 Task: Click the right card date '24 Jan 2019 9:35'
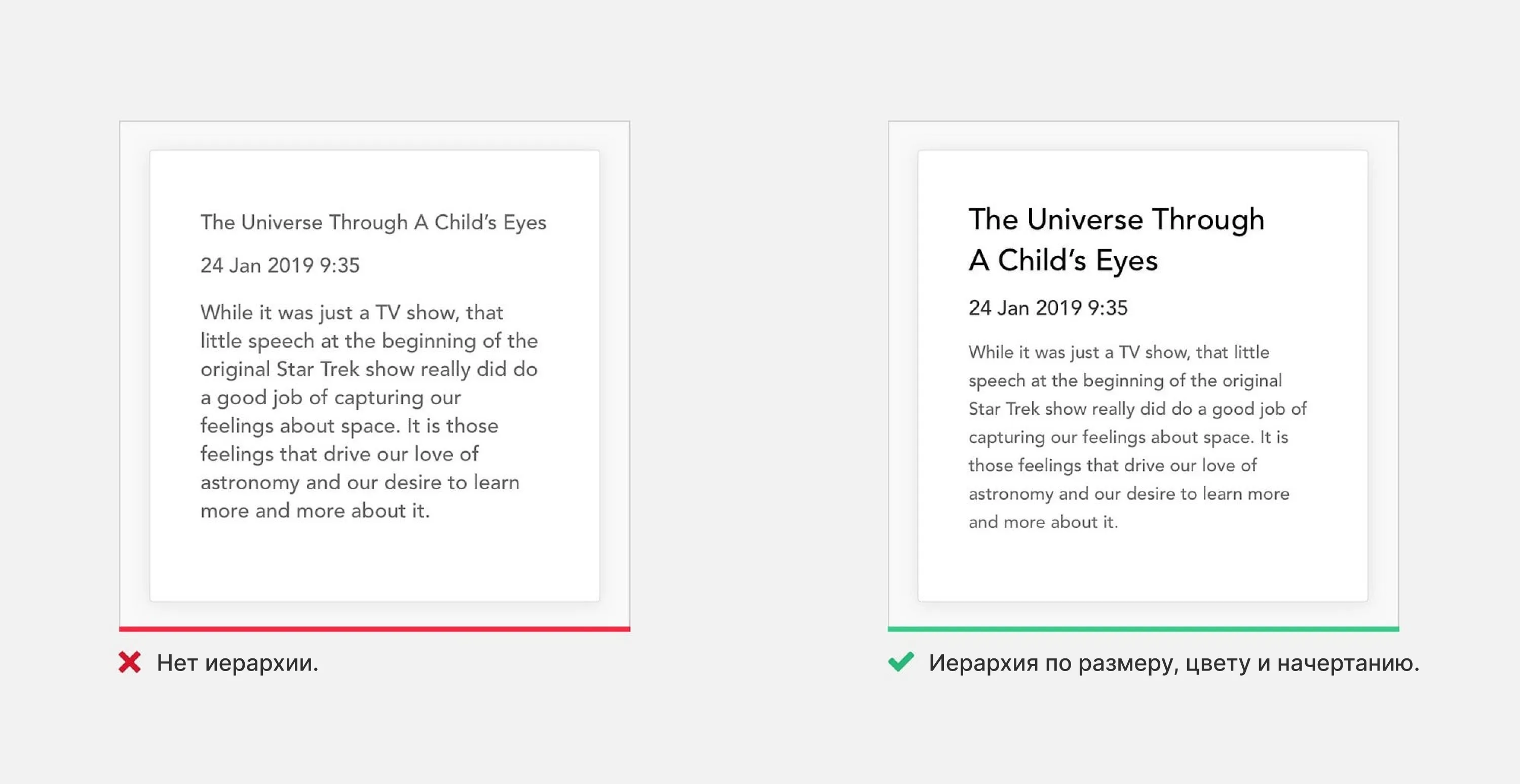[1048, 308]
